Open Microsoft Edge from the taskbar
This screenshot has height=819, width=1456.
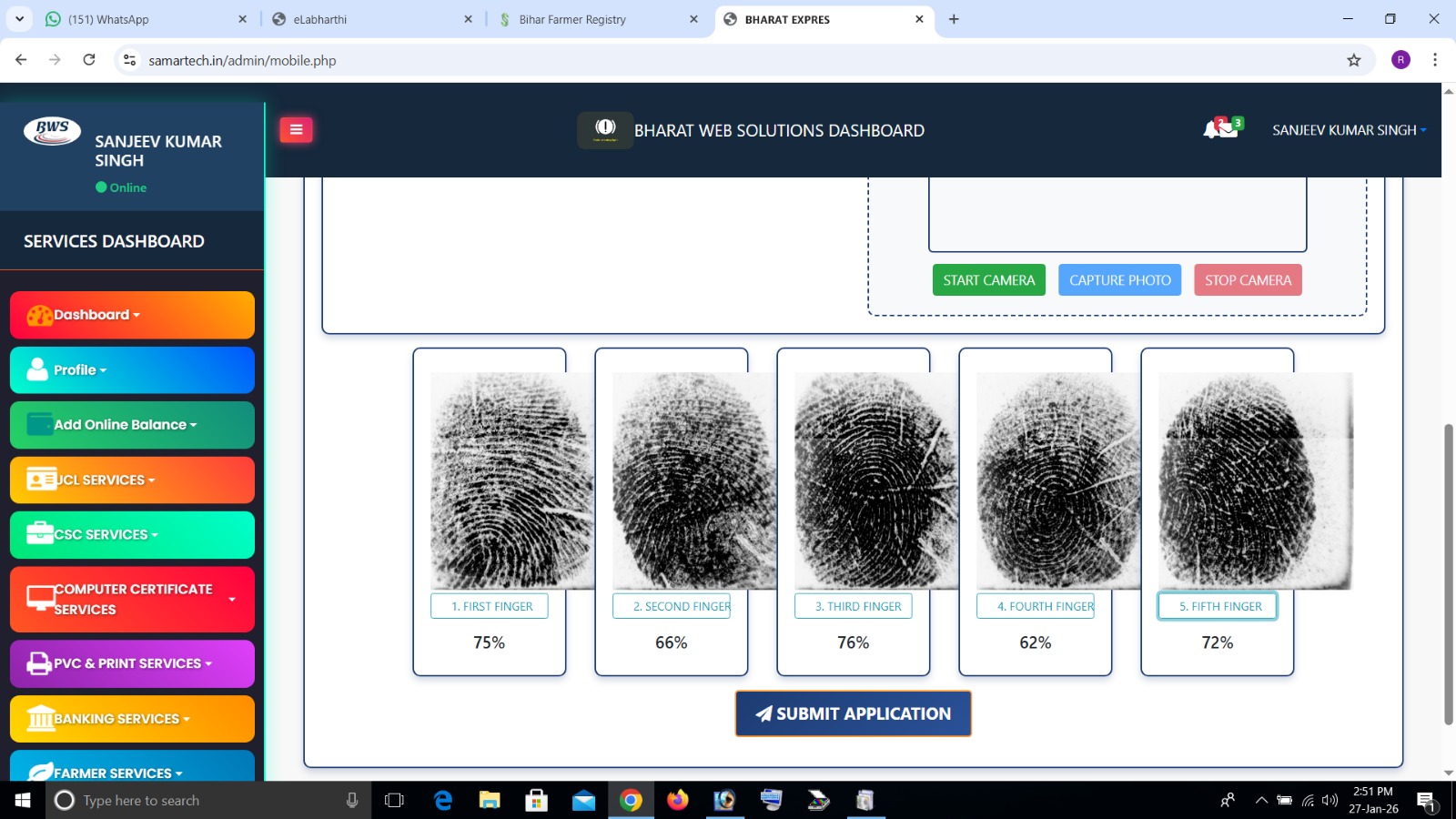pos(443,800)
